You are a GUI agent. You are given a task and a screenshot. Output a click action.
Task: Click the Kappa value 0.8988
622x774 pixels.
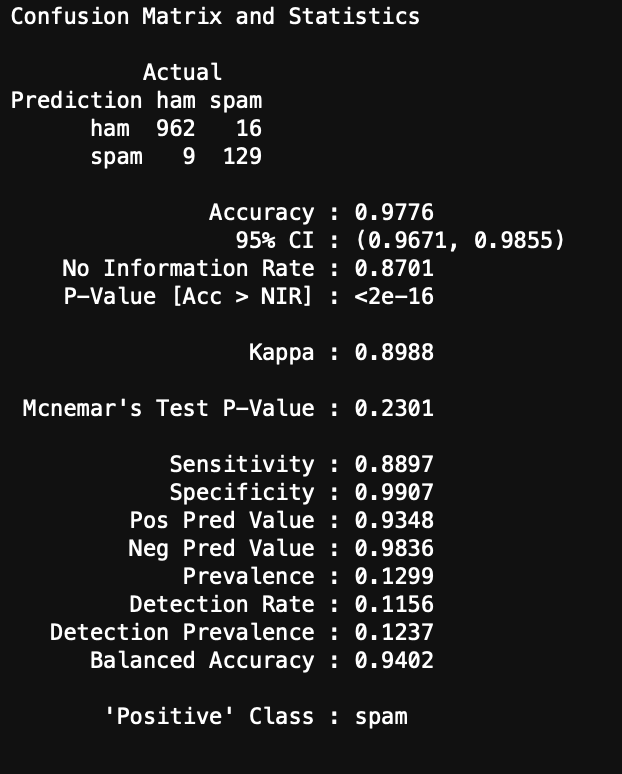[x=394, y=352]
